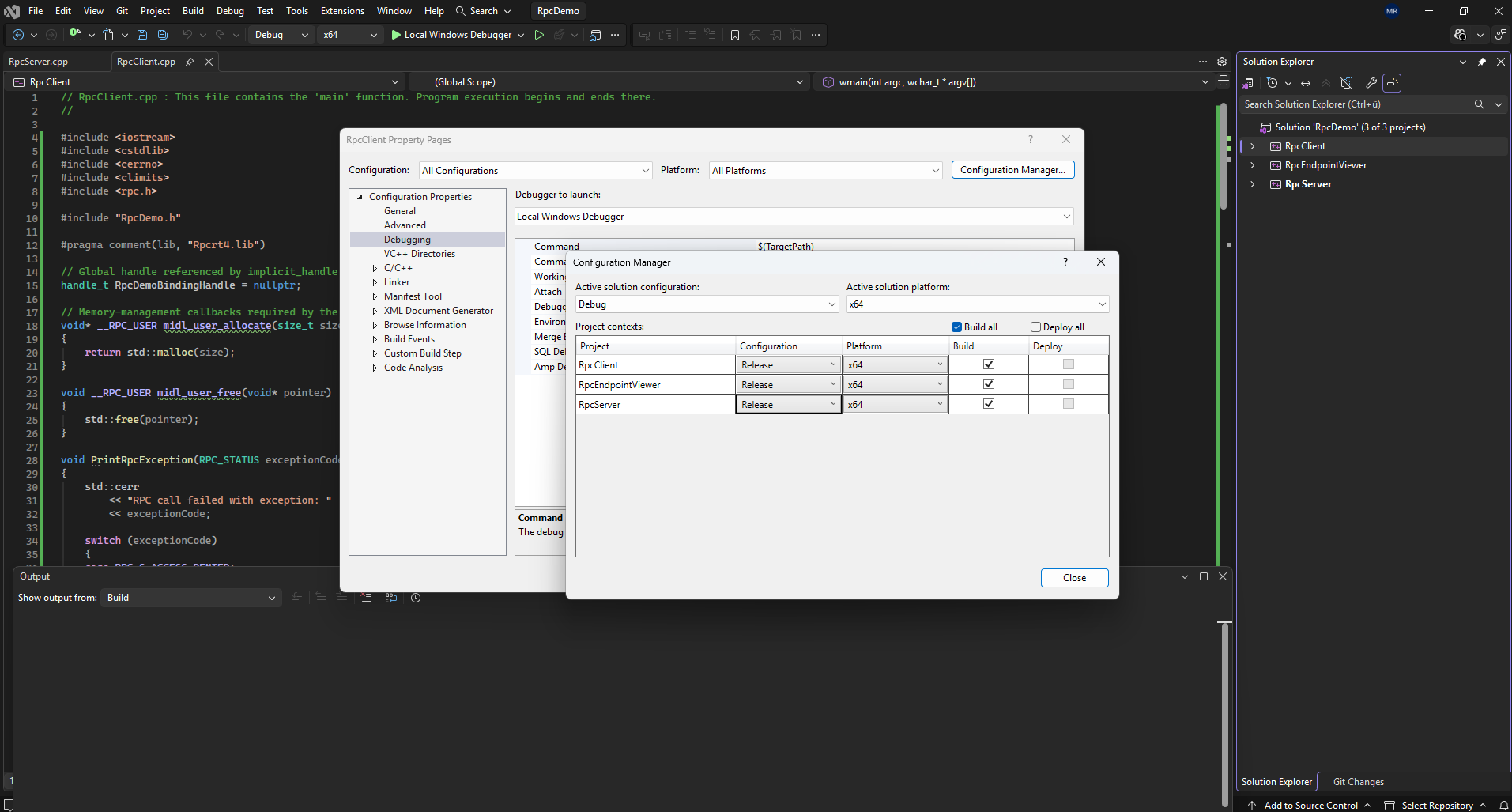Open Properties wrench icon in Solution Explorer

[1371, 83]
